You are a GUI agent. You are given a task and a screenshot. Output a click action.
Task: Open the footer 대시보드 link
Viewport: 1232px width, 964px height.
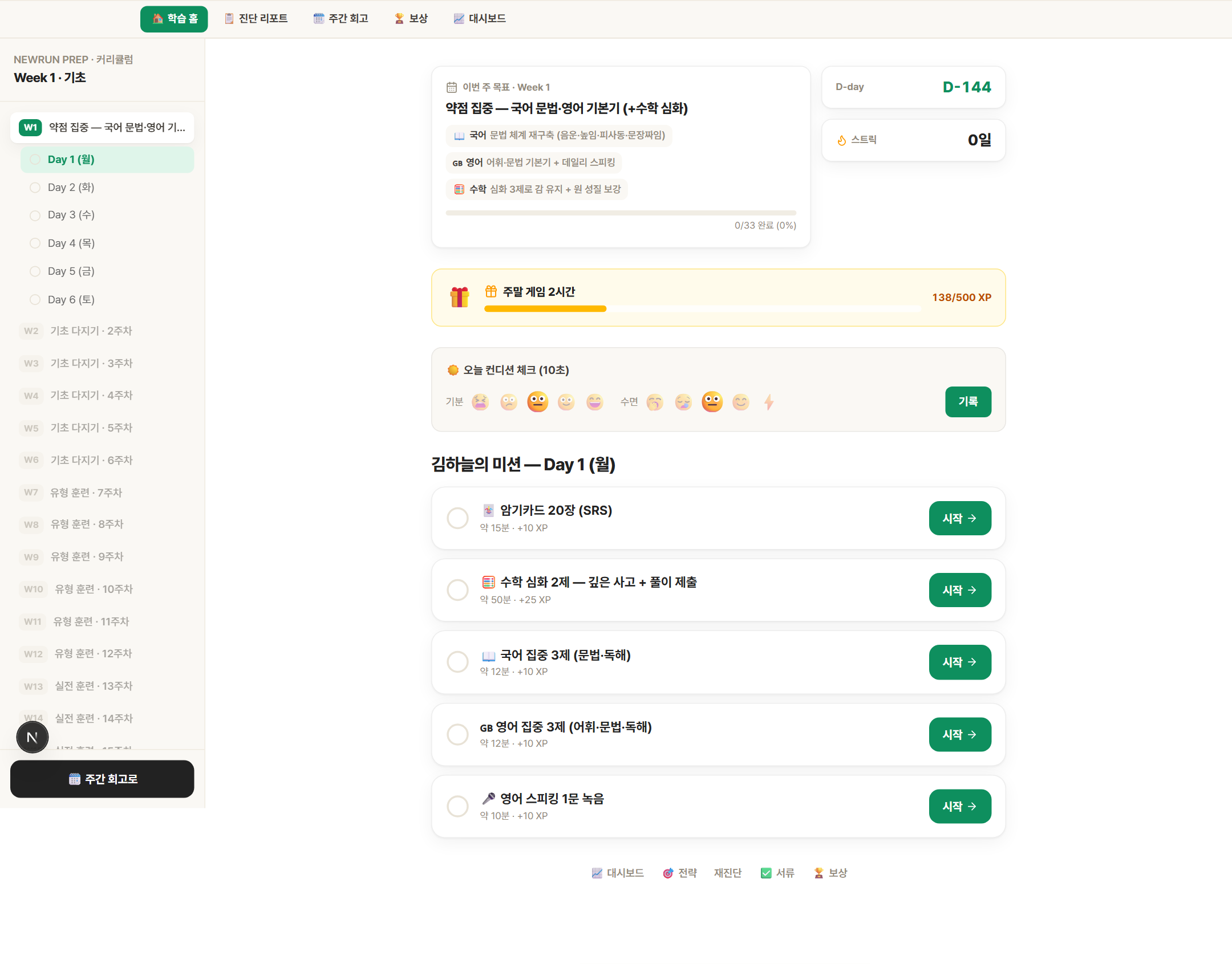[x=618, y=873]
